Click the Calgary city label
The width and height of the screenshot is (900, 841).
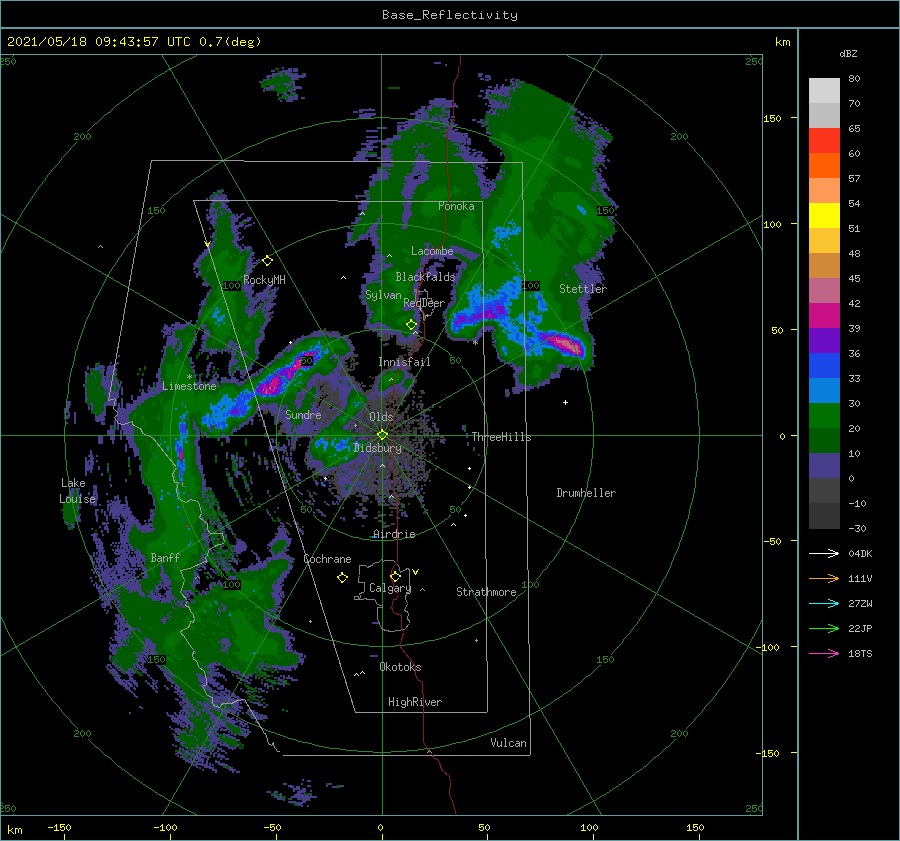coord(390,588)
